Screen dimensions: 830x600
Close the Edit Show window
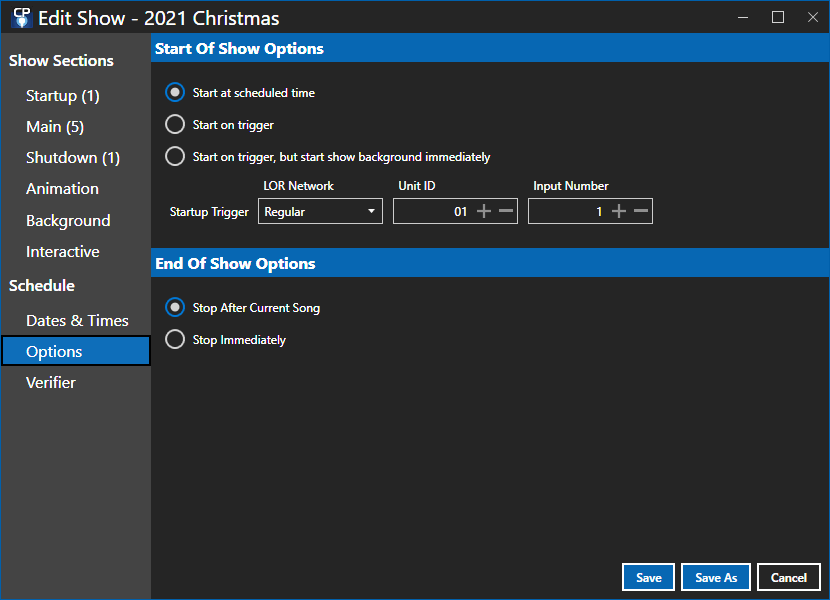click(813, 17)
